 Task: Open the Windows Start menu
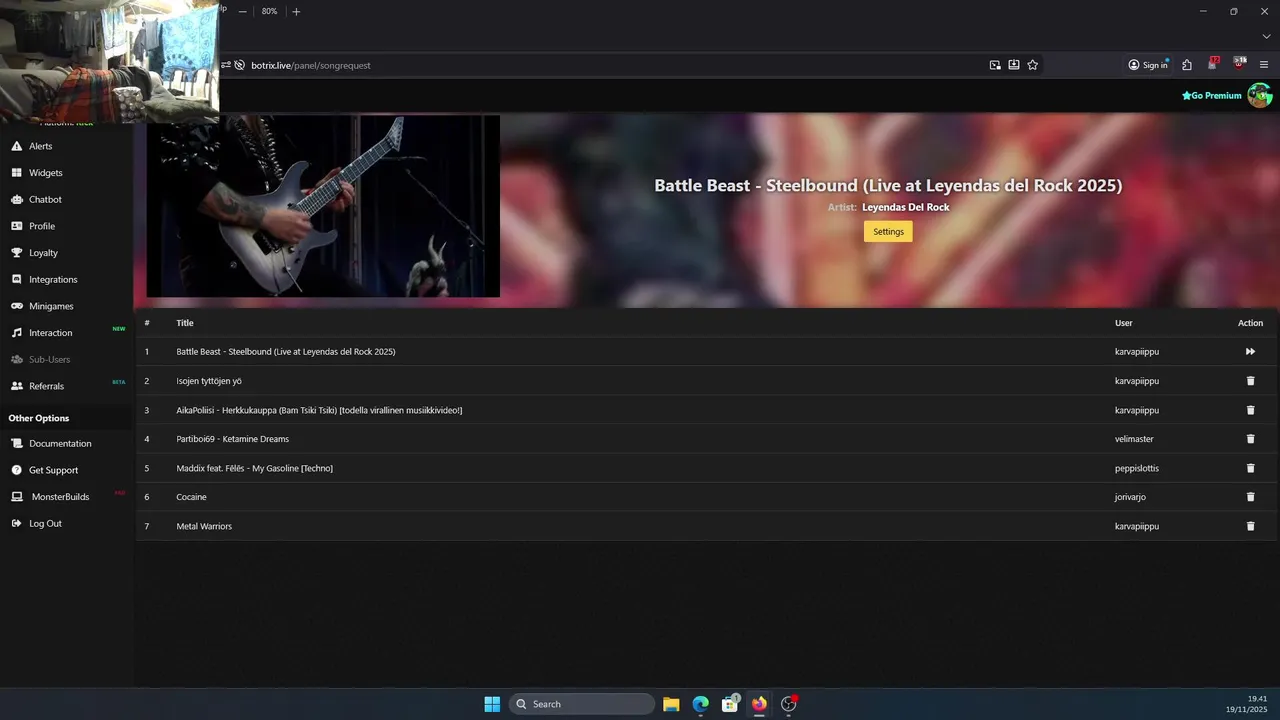point(492,704)
